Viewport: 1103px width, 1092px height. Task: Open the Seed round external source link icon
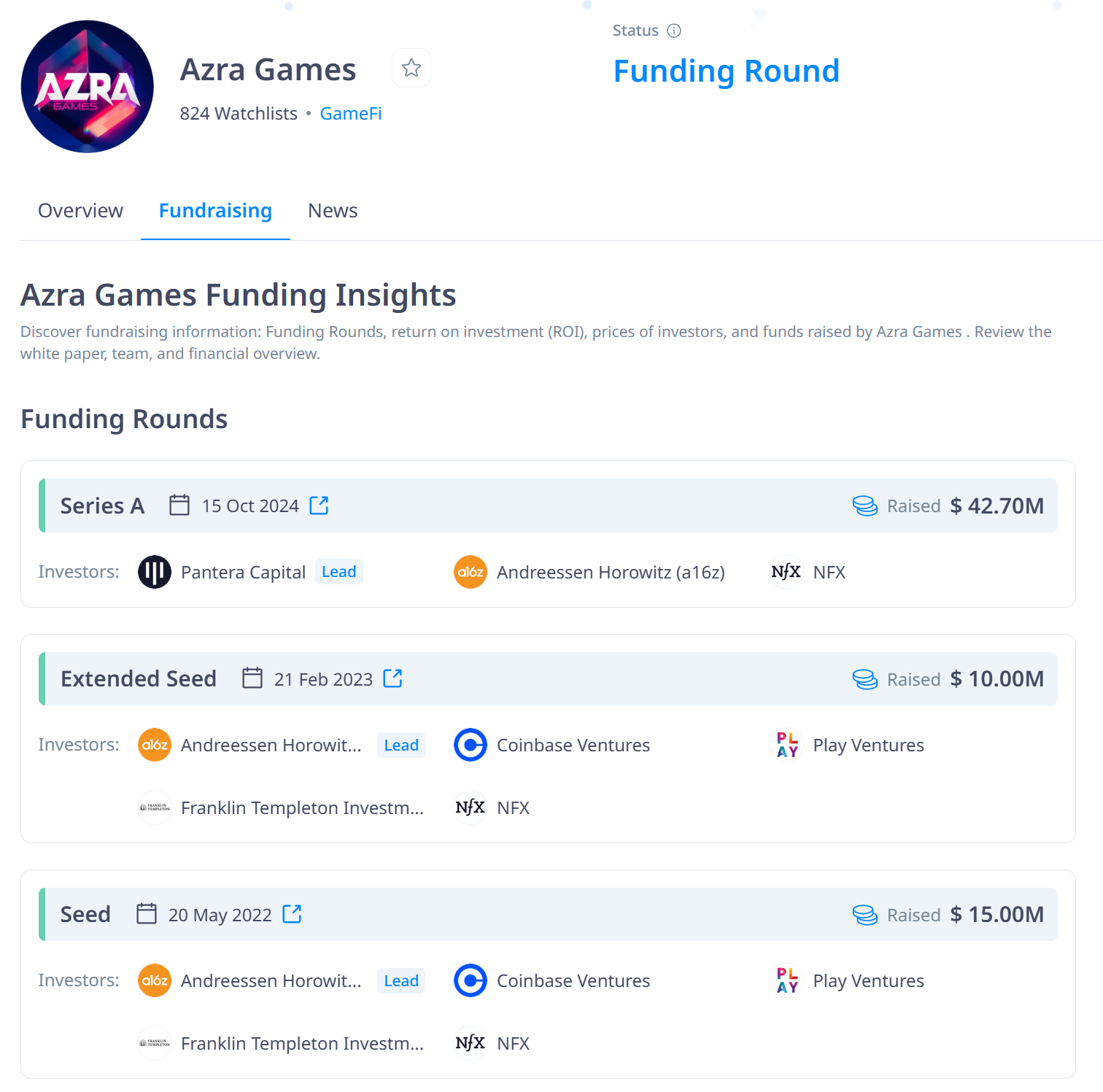pyautogui.click(x=292, y=914)
